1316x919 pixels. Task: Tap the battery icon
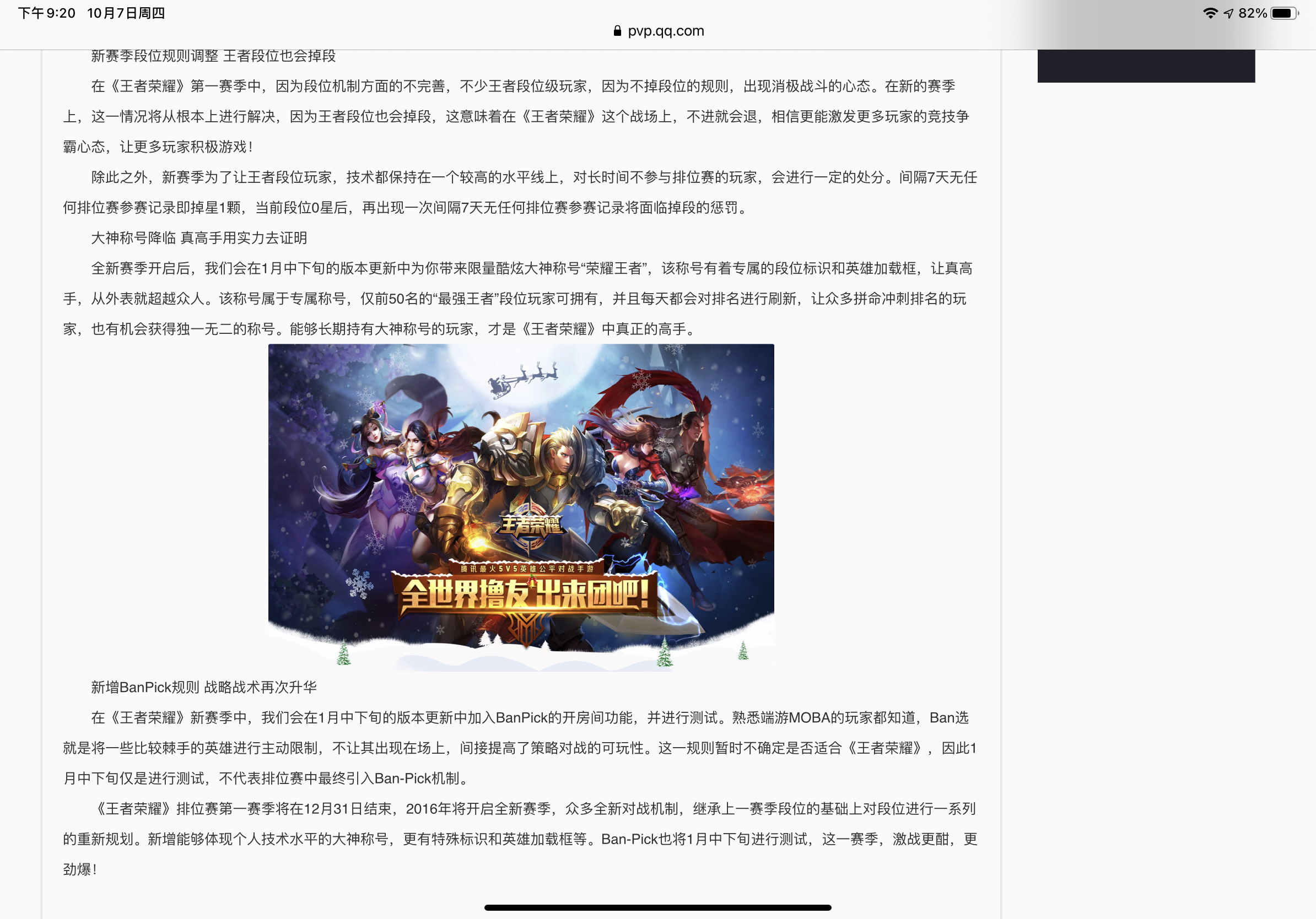coord(1285,13)
